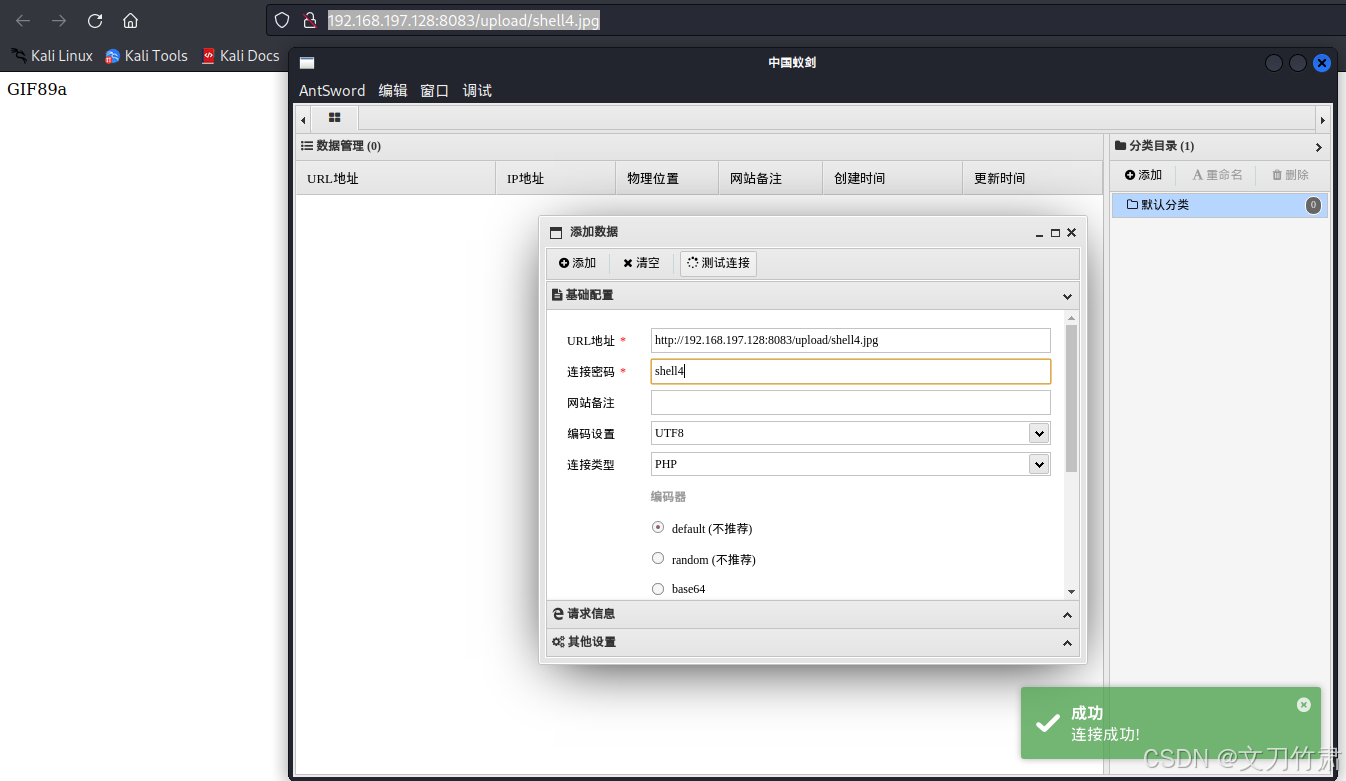Click the 网站备注 input field
Viewport: 1346px width, 781px height.
pyautogui.click(x=850, y=402)
